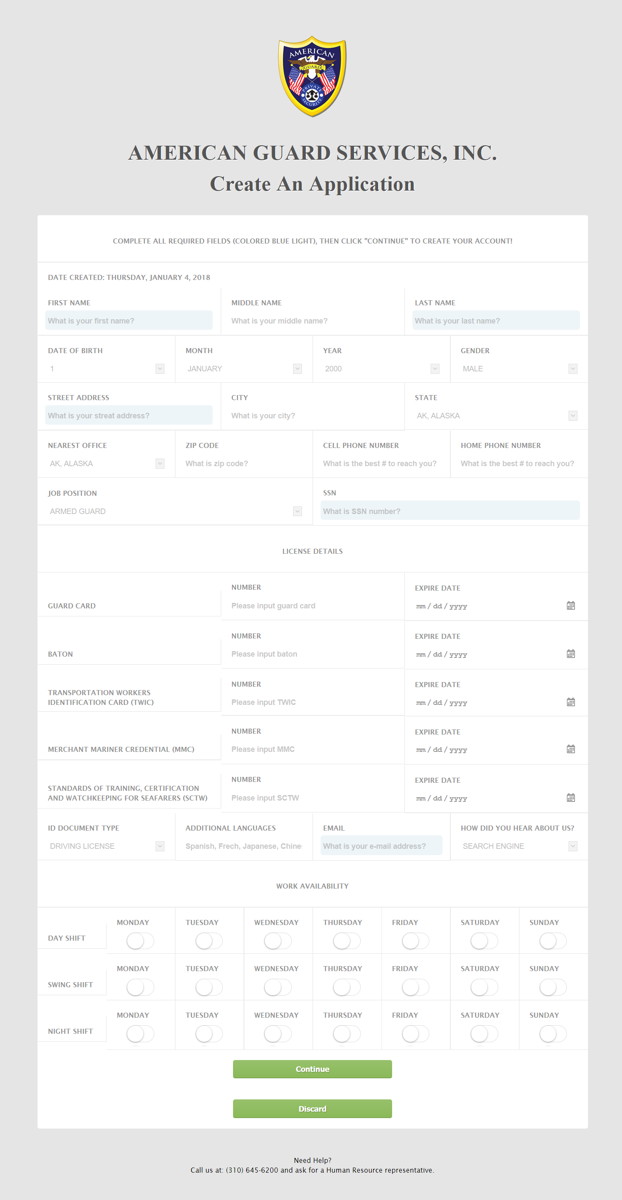The width and height of the screenshot is (622, 1200).
Task: Toggle Night Shift Thursday availability
Action: click(346, 1034)
